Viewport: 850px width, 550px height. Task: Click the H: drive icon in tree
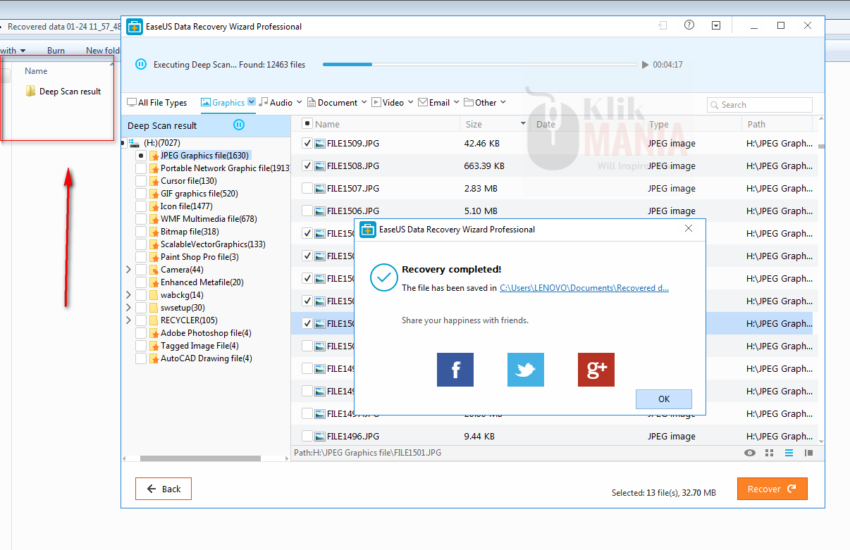(x=134, y=143)
